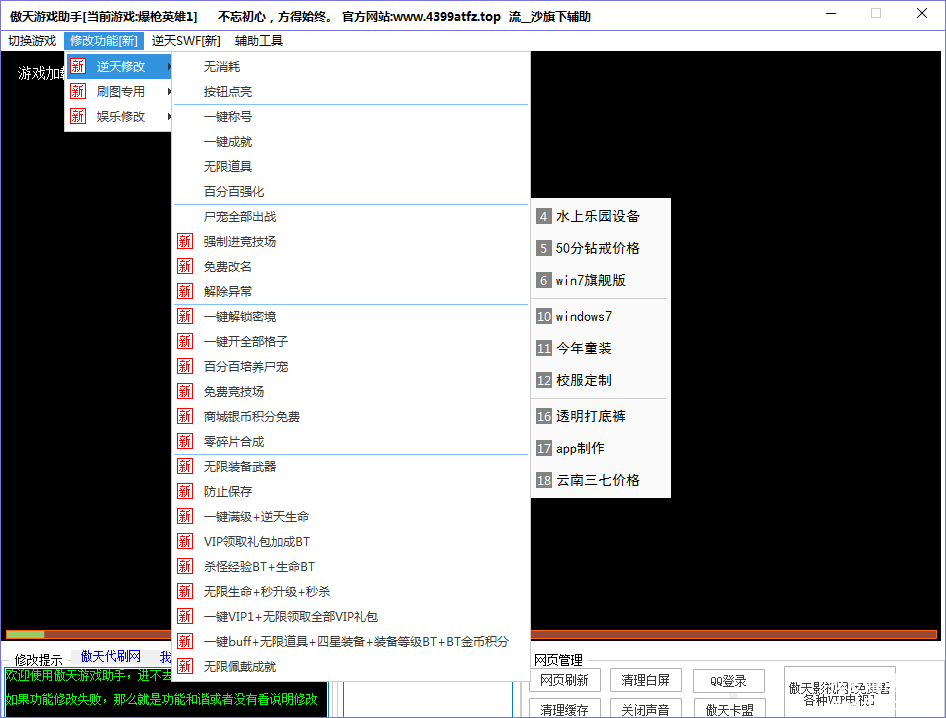The height and width of the screenshot is (718, 946).
Task: Open the 辅助工具 menu
Action: click(259, 40)
